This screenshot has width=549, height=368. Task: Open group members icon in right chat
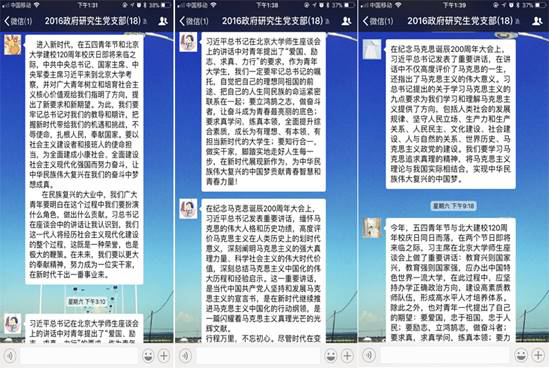(x=537, y=21)
